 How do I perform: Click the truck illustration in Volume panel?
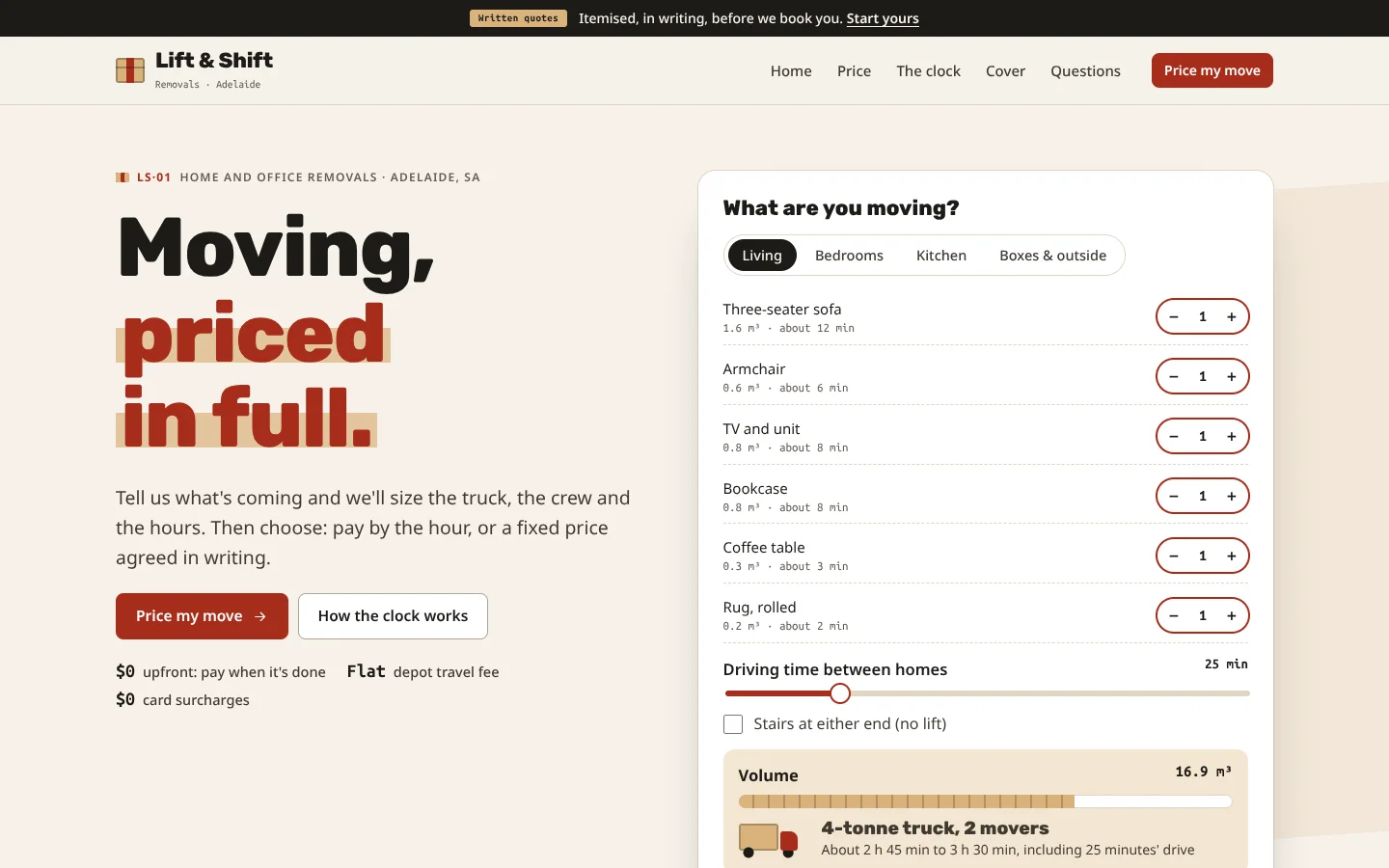pos(769,840)
